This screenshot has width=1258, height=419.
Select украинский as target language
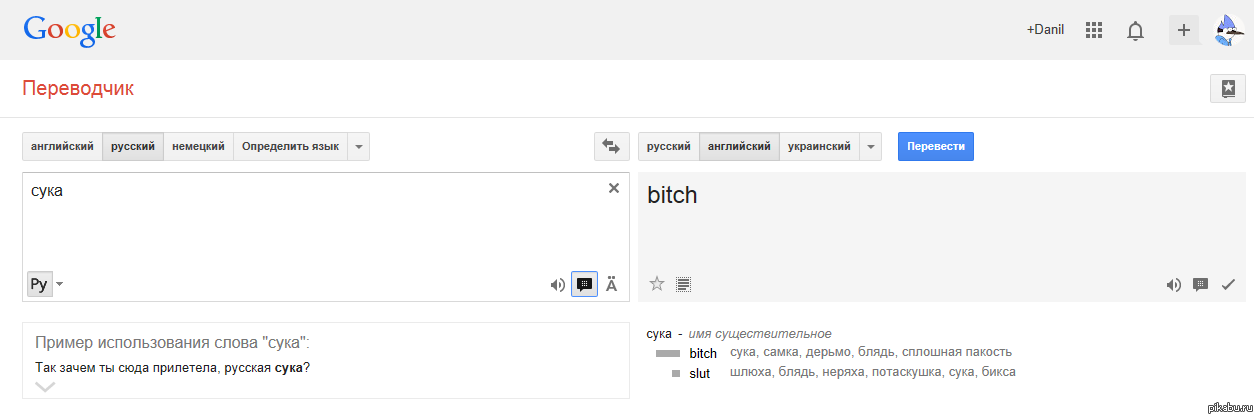pyautogui.click(x=819, y=146)
